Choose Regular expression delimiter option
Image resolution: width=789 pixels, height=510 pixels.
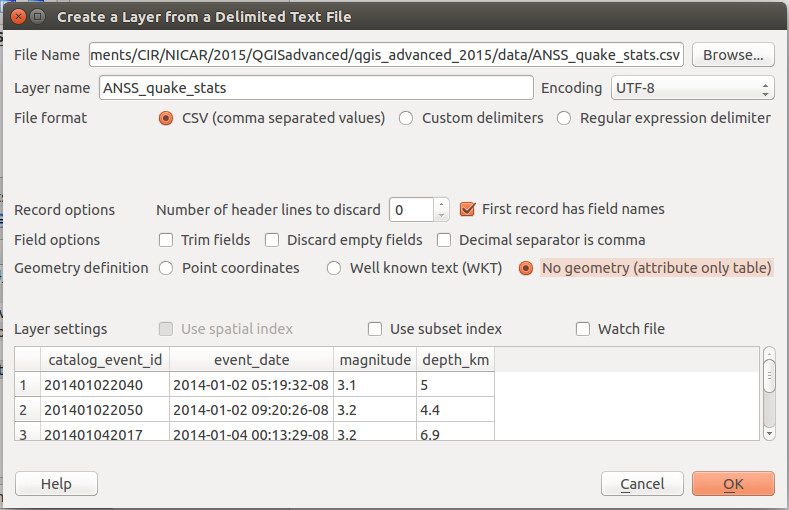click(x=564, y=118)
